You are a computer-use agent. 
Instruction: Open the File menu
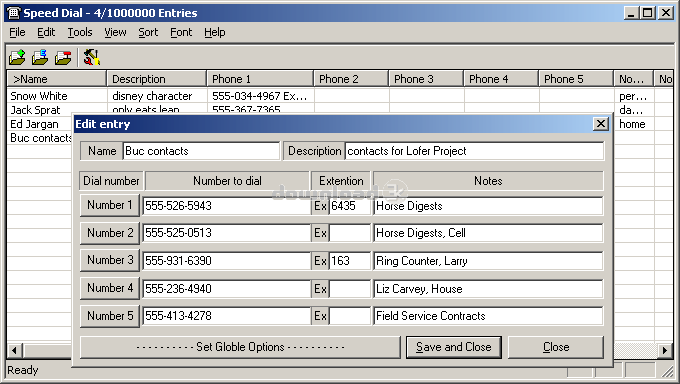point(17,32)
